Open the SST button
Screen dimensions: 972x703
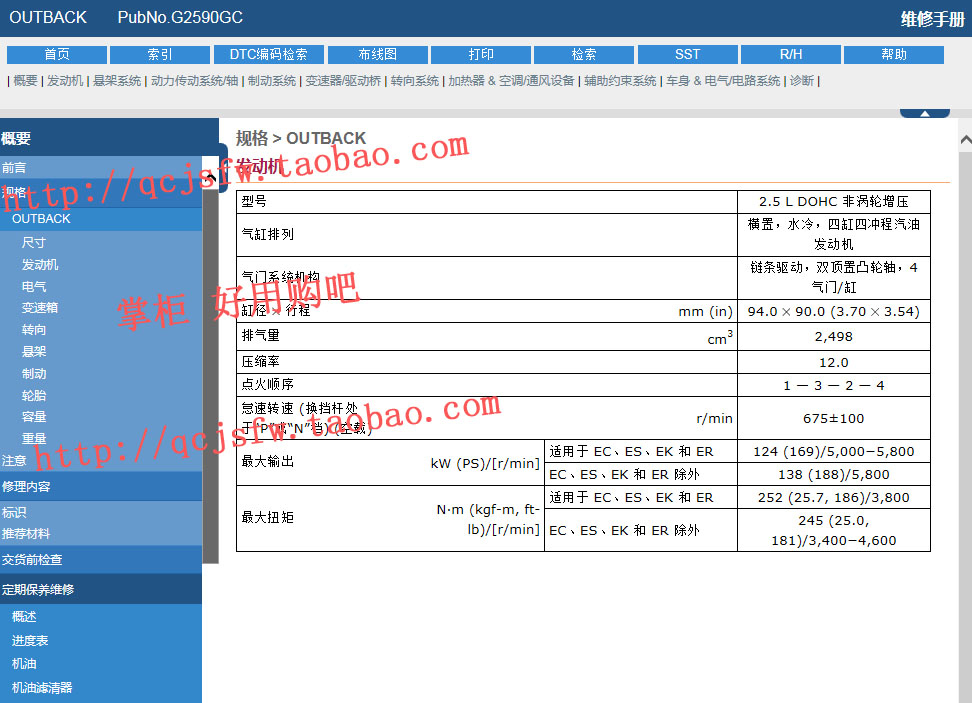(687, 55)
